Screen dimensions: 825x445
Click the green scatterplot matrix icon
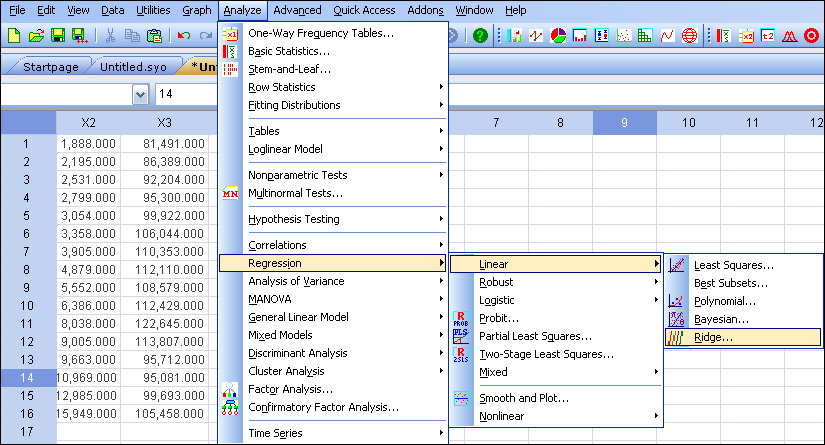point(645,36)
